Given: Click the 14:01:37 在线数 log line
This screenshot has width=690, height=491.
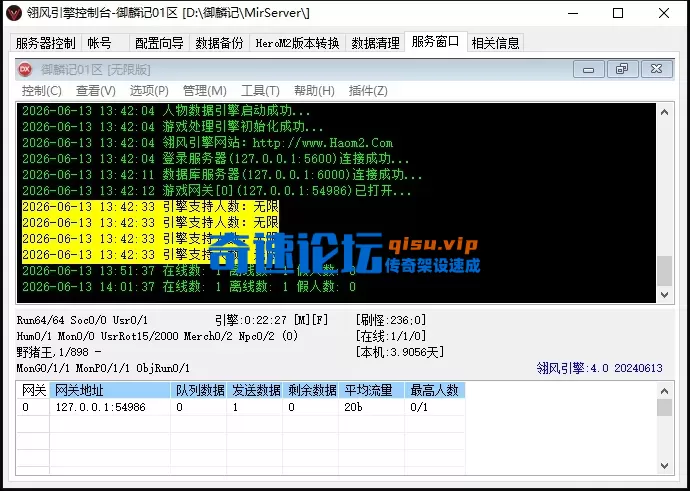Looking at the screenshot, I should point(189,287).
